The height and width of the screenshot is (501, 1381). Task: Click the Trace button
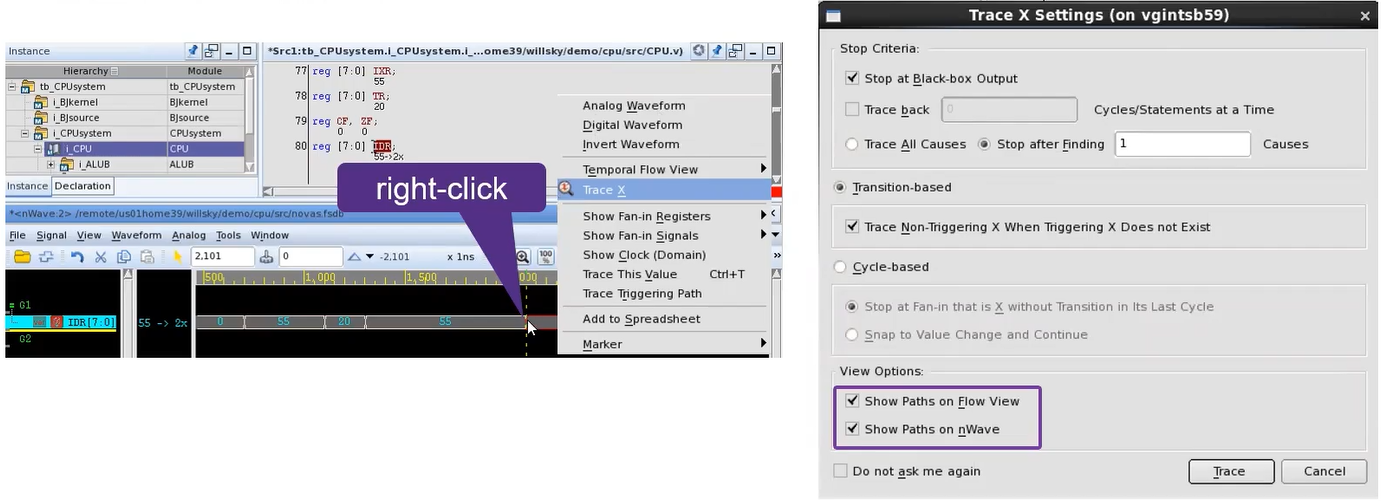1230,471
